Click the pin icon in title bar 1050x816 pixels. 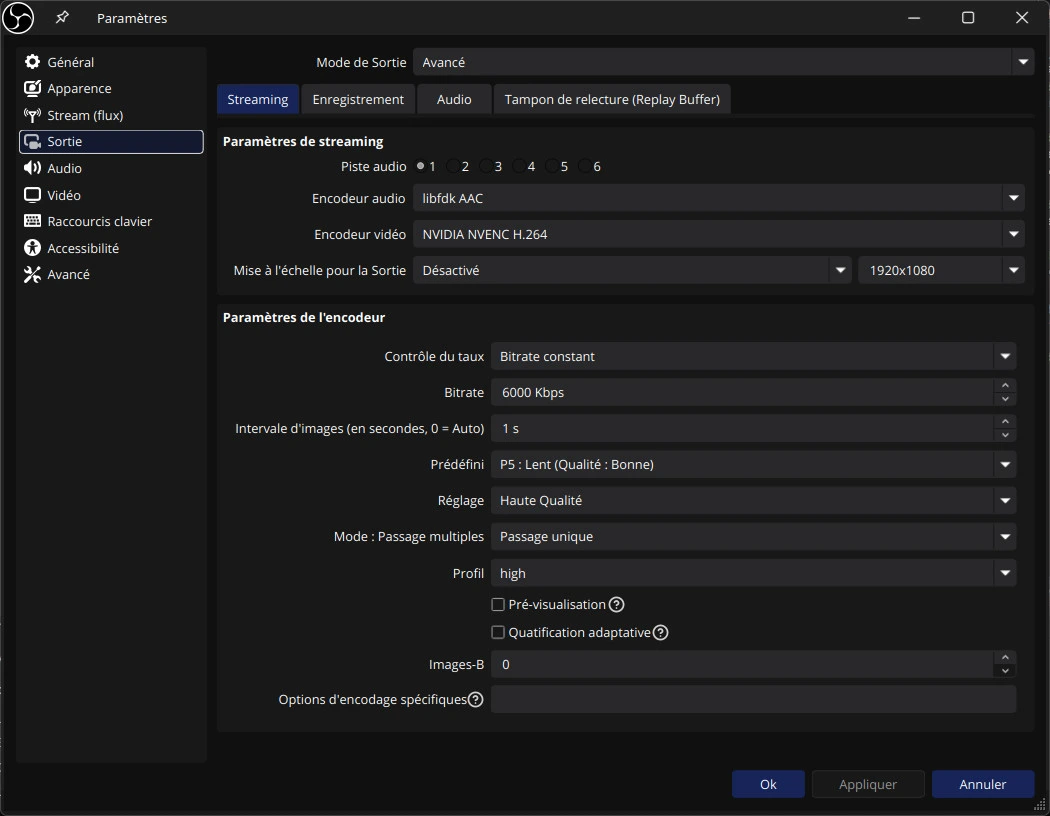click(62, 18)
